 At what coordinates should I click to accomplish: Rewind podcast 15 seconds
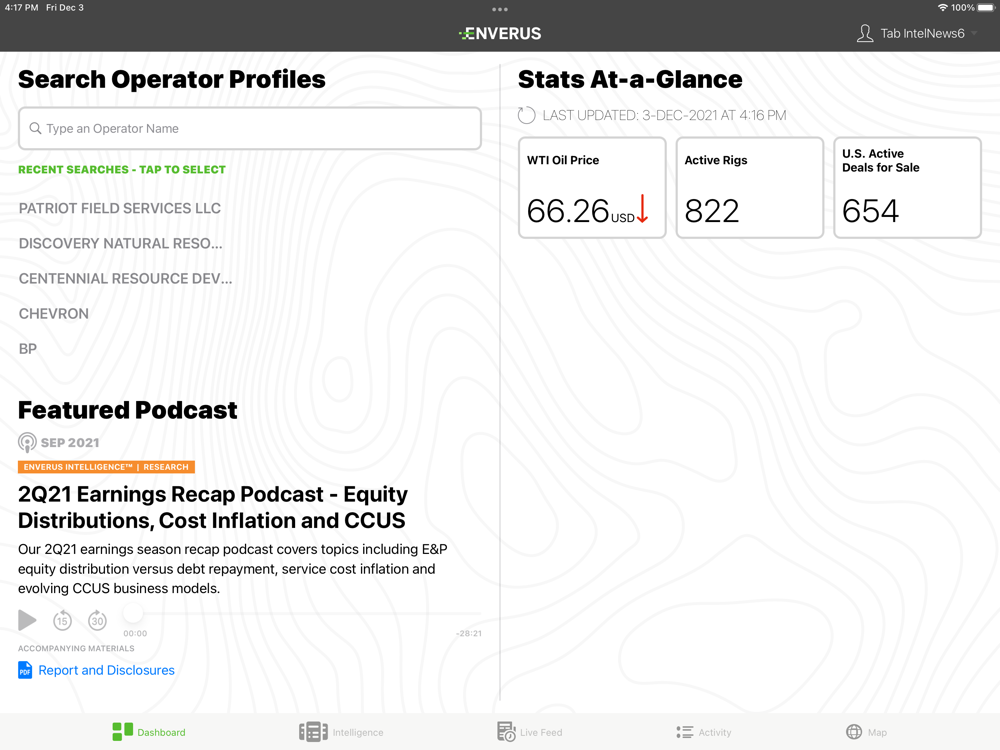pos(62,620)
